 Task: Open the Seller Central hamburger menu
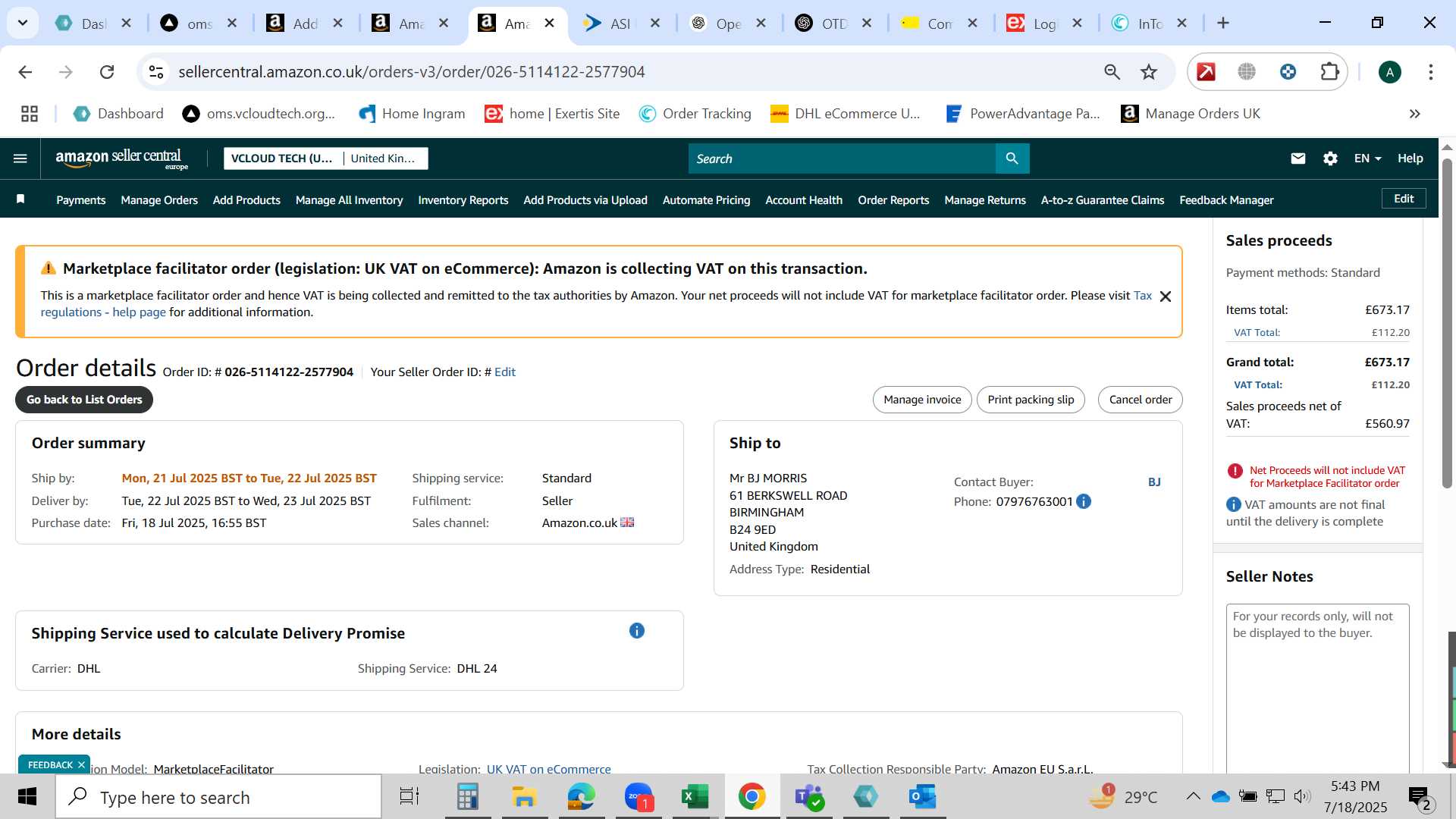[20, 158]
